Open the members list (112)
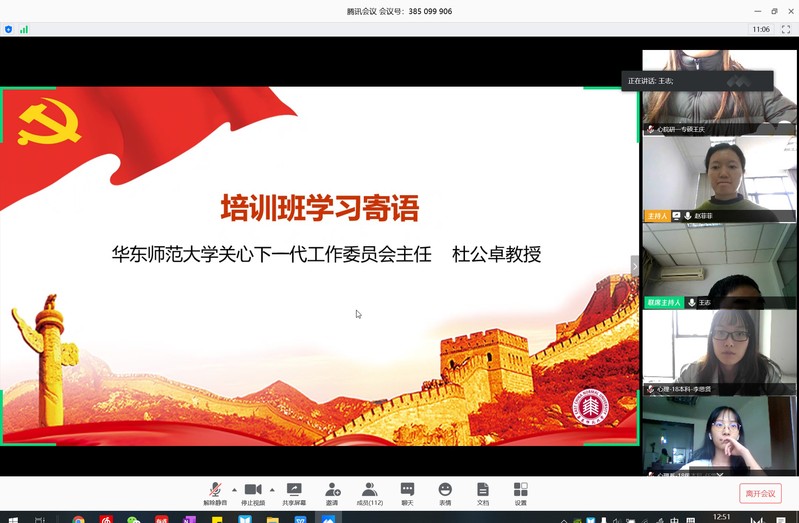Viewport: 799px width, 523px height. pyautogui.click(x=370, y=490)
